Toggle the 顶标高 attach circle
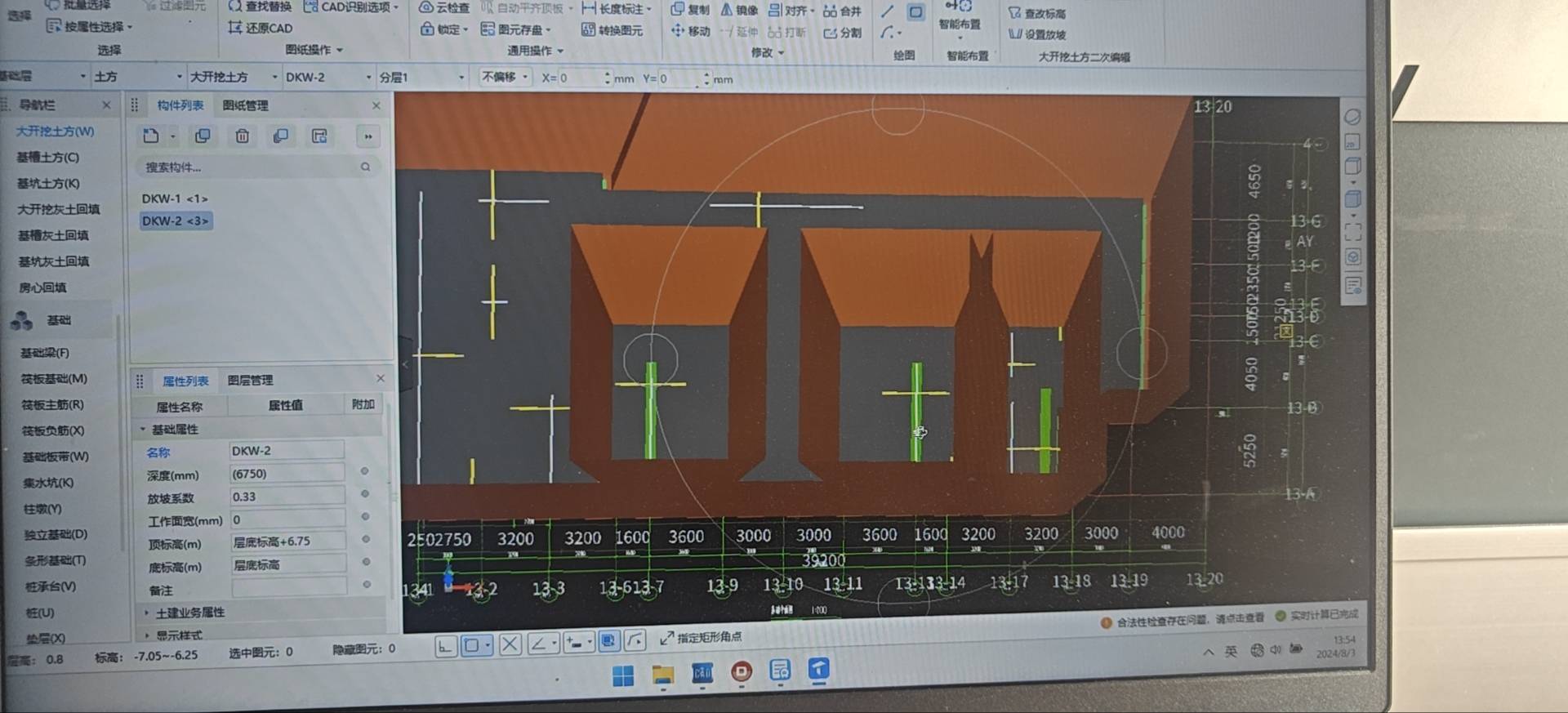Image resolution: width=1568 pixels, height=713 pixels. (366, 539)
